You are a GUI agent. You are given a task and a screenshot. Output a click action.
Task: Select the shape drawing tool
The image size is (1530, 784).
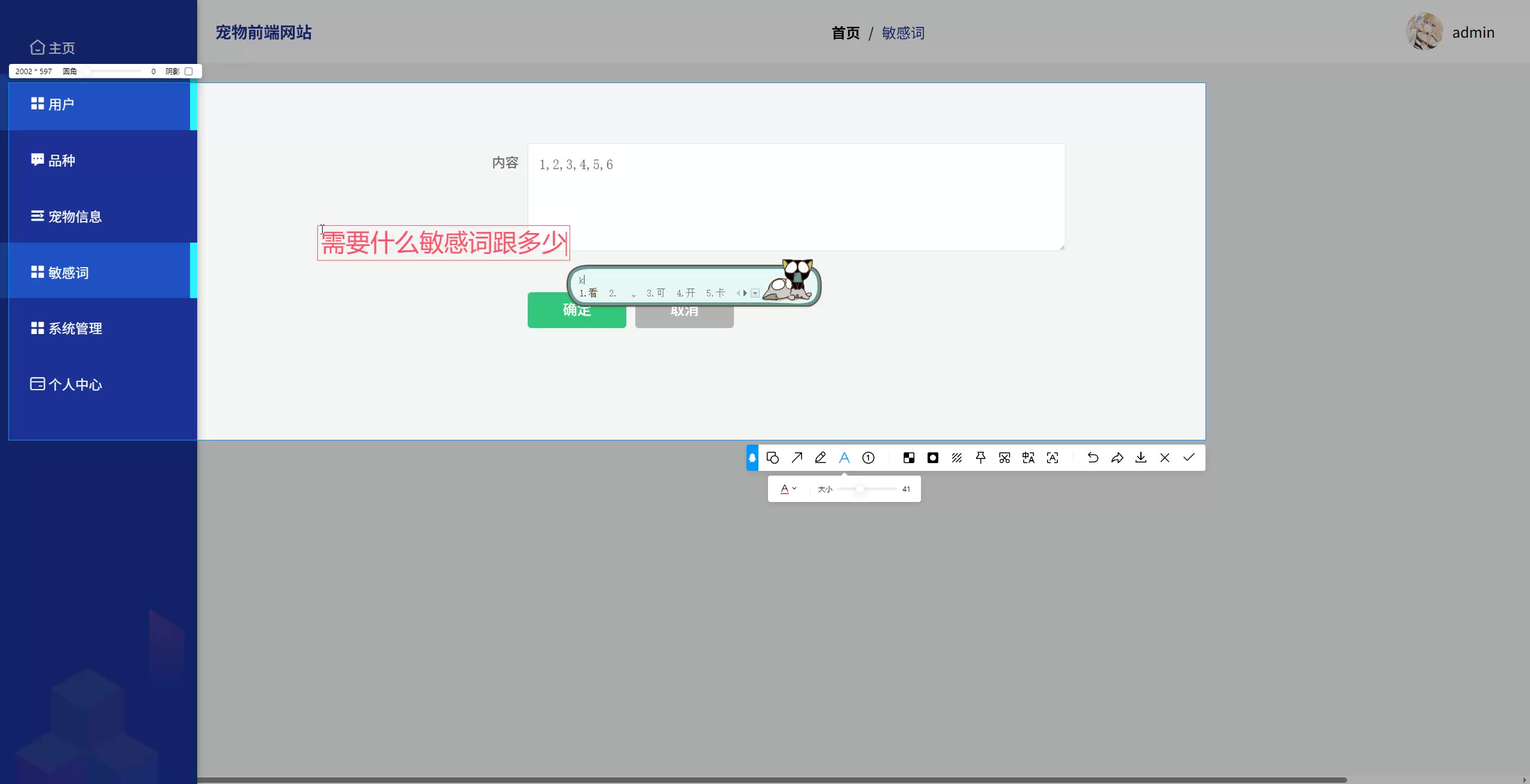772,458
